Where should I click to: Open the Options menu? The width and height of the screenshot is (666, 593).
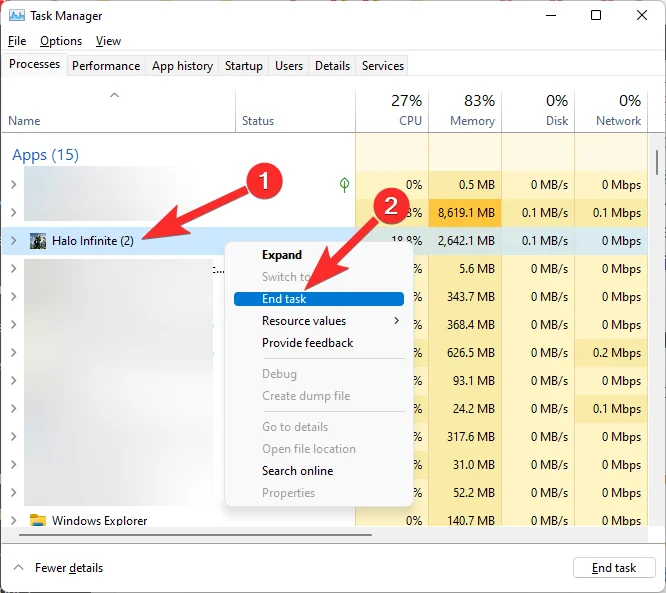[61, 41]
